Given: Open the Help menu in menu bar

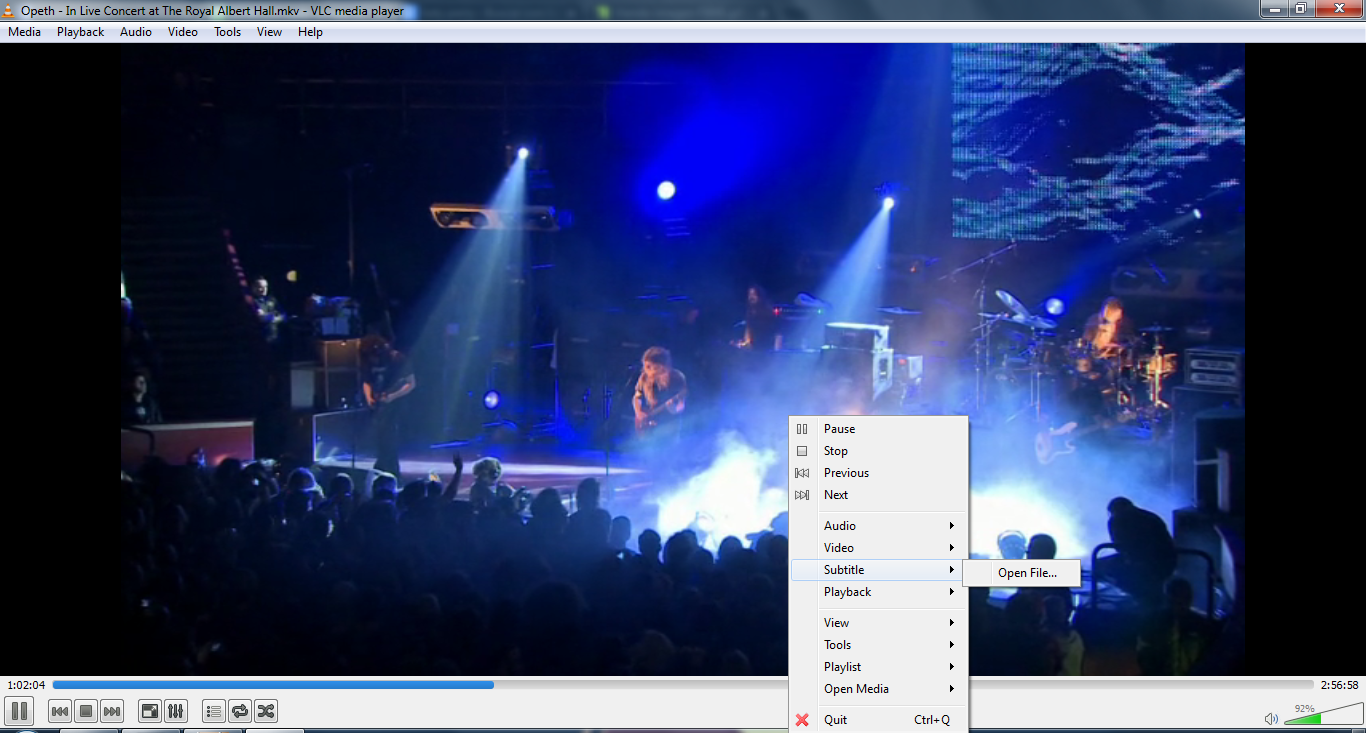Looking at the screenshot, I should 310,32.
